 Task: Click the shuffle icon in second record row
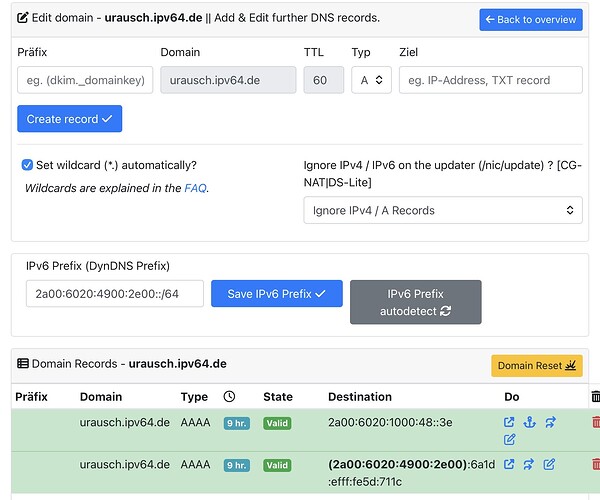pyautogui.click(x=529, y=465)
